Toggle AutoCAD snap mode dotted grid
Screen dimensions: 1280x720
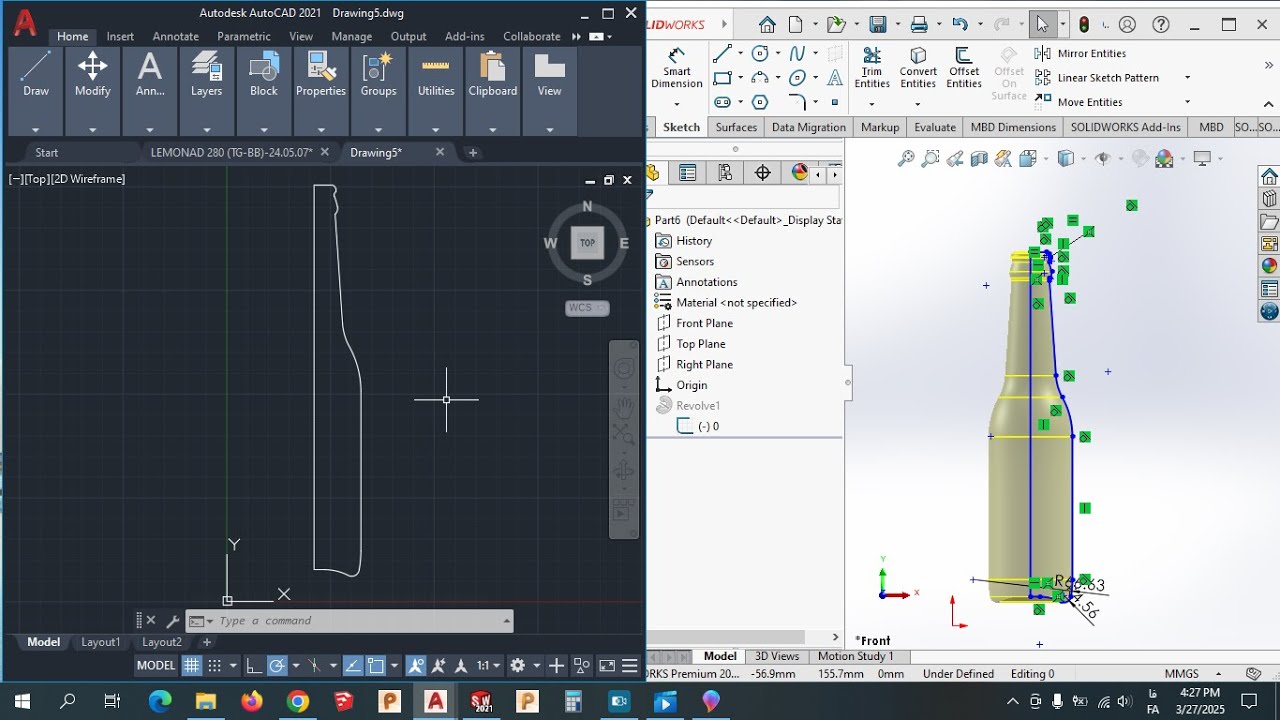pyautogui.click(x=214, y=665)
